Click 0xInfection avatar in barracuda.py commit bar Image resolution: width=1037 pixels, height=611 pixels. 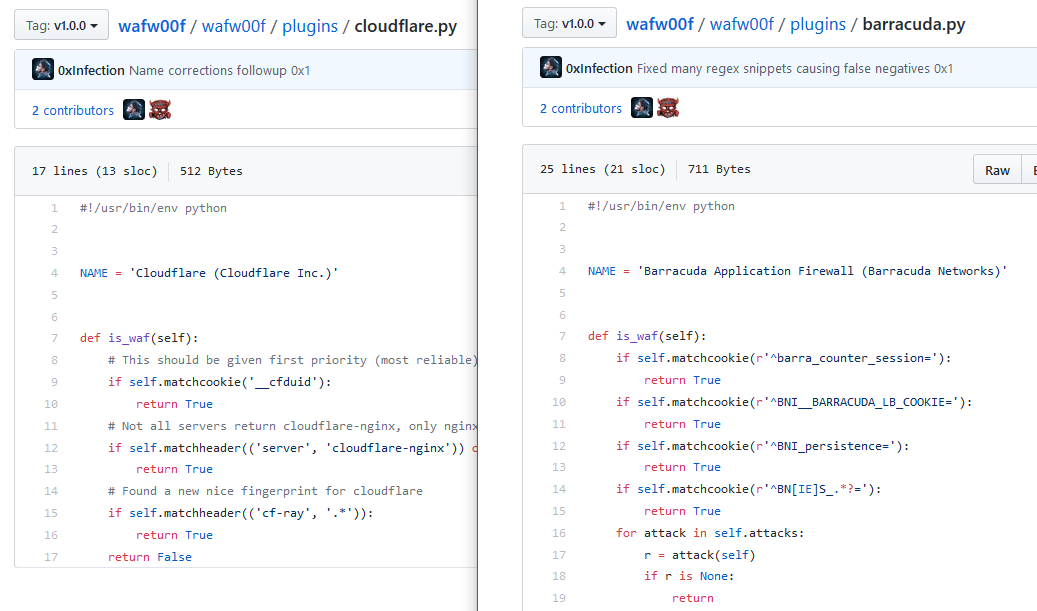(551, 67)
